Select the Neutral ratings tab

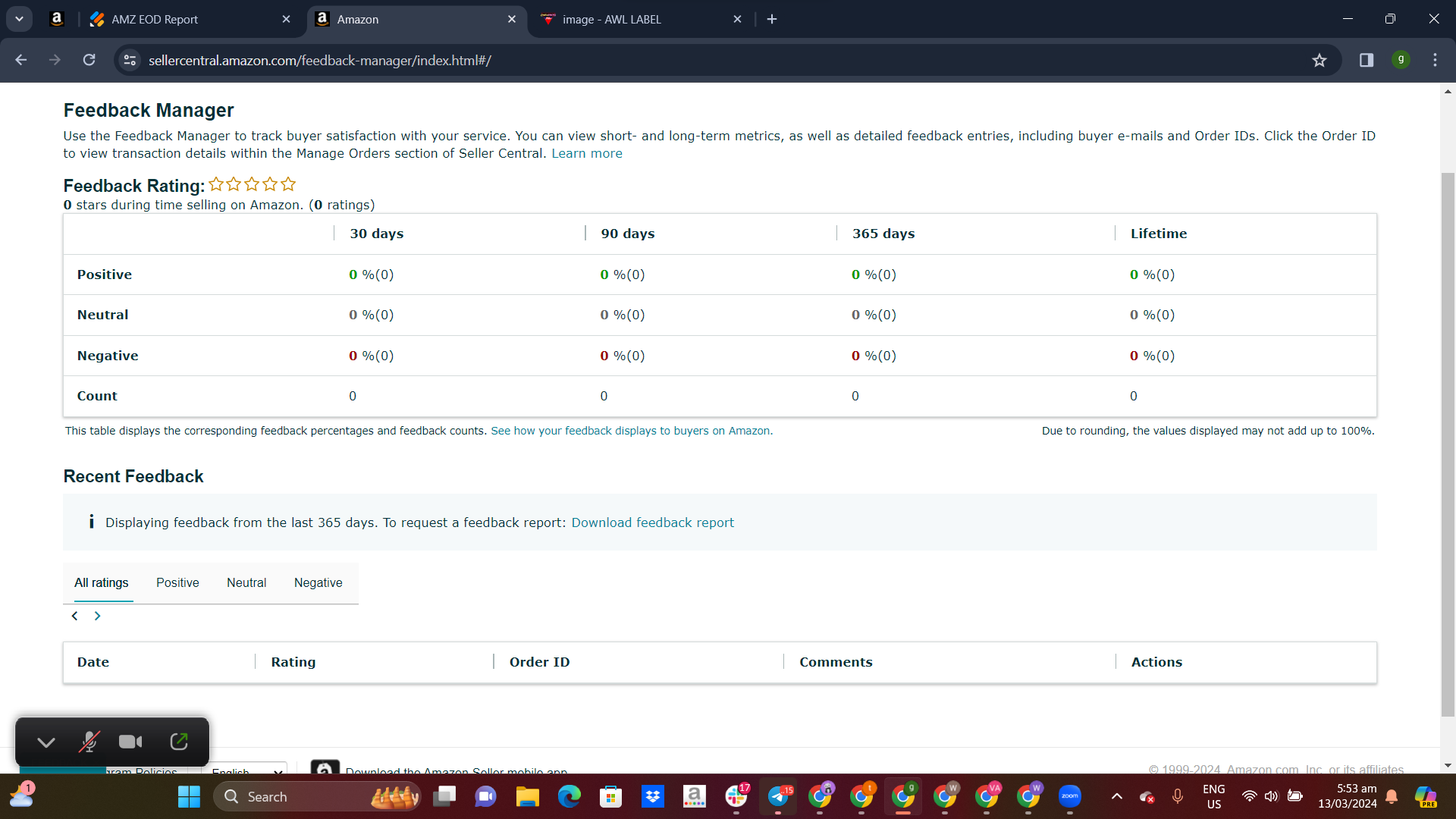pos(246,582)
